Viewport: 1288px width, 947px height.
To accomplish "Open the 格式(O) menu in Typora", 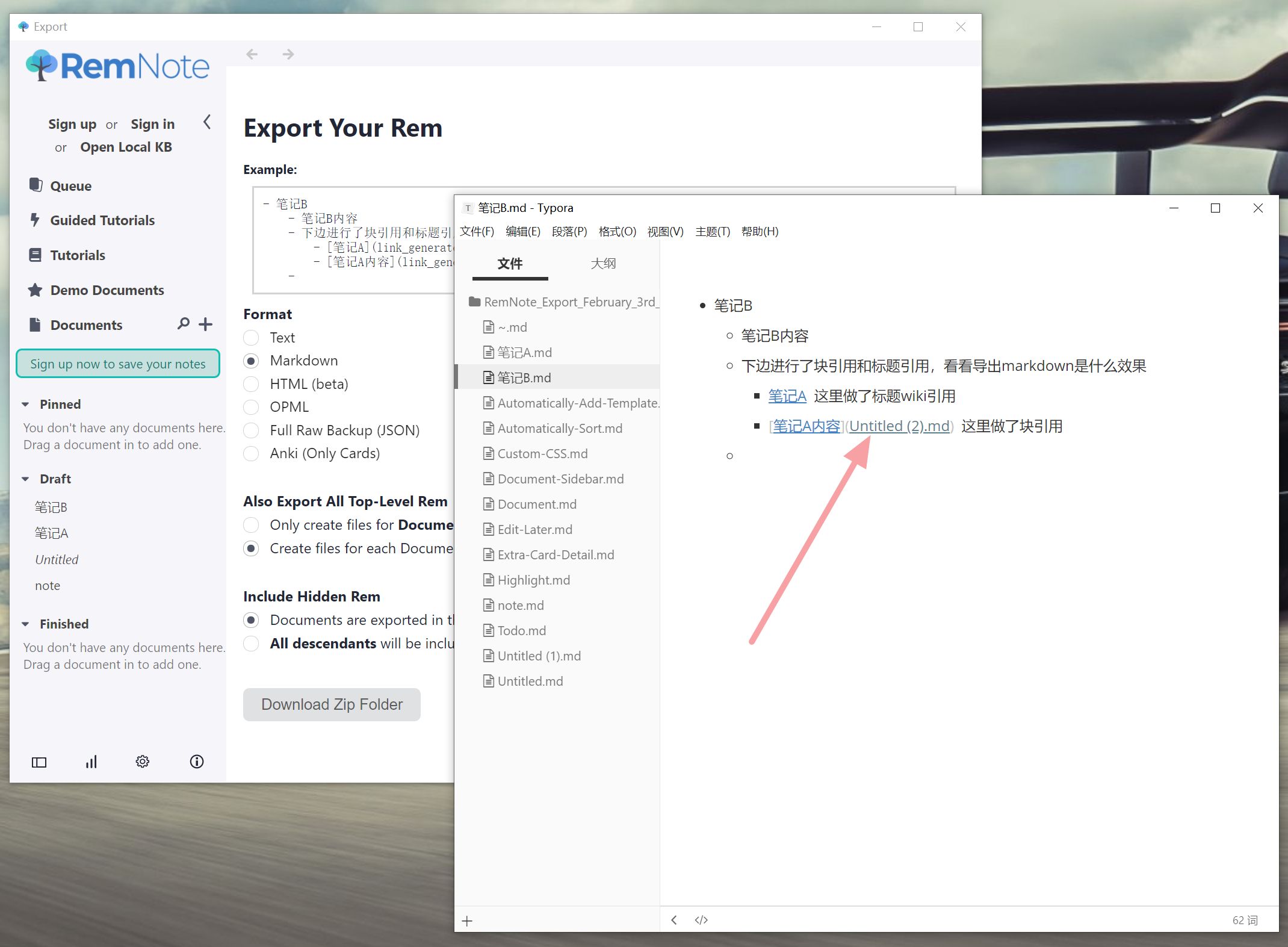I will 617,232.
